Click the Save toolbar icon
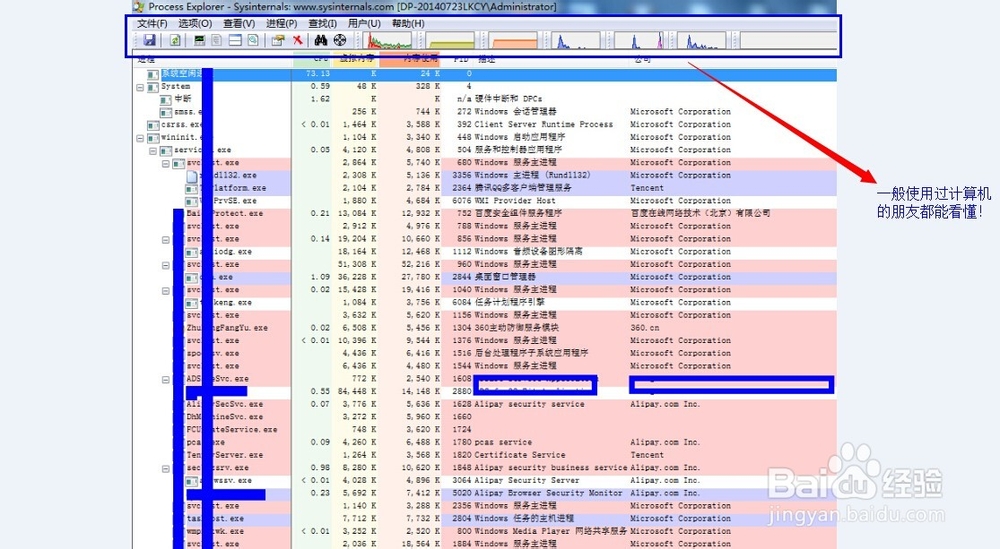The height and width of the screenshot is (549, 1000). pyautogui.click(x=149, y=40)
